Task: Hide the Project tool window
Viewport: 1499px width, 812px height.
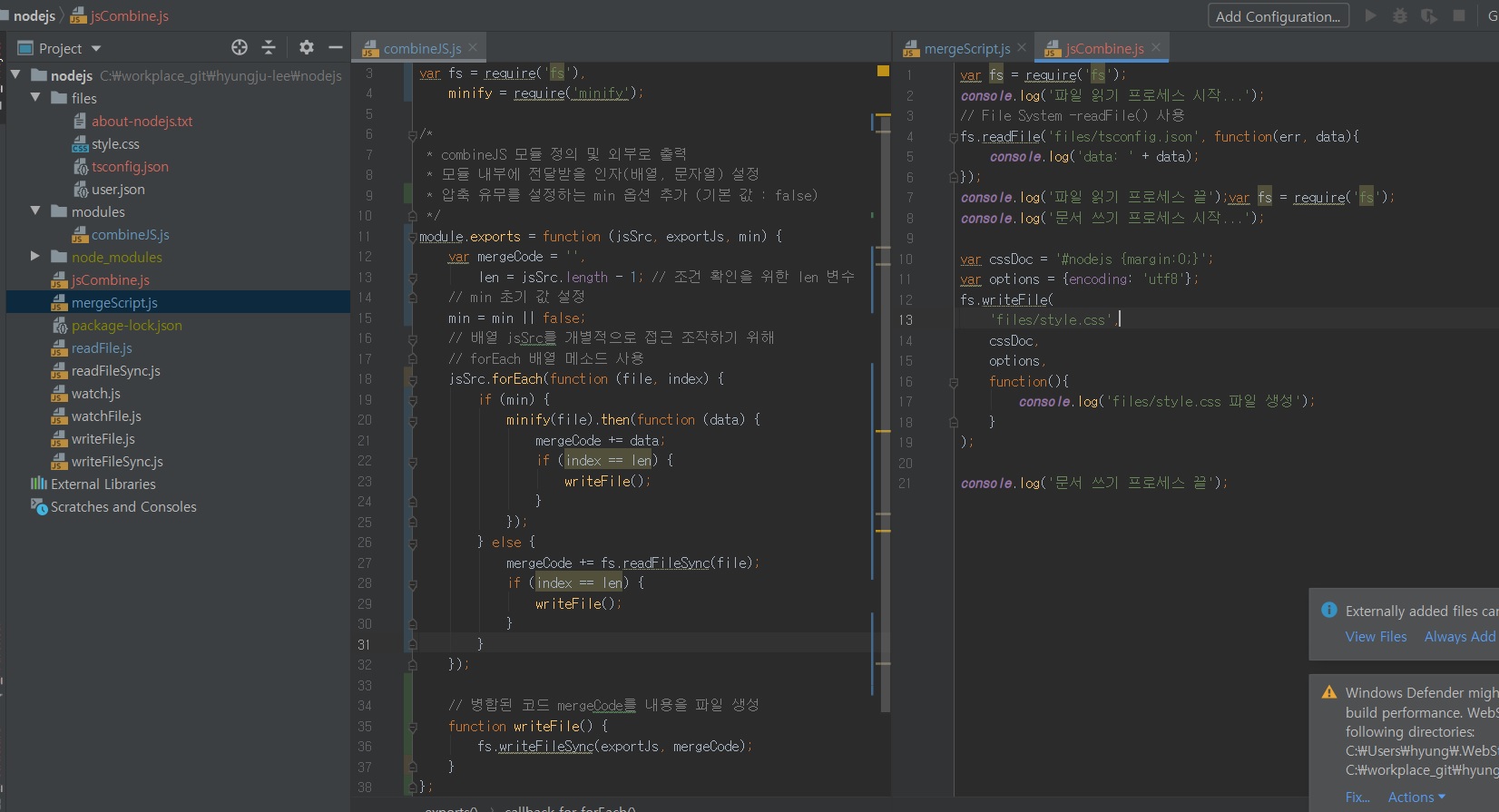Action: coord(335,47)
